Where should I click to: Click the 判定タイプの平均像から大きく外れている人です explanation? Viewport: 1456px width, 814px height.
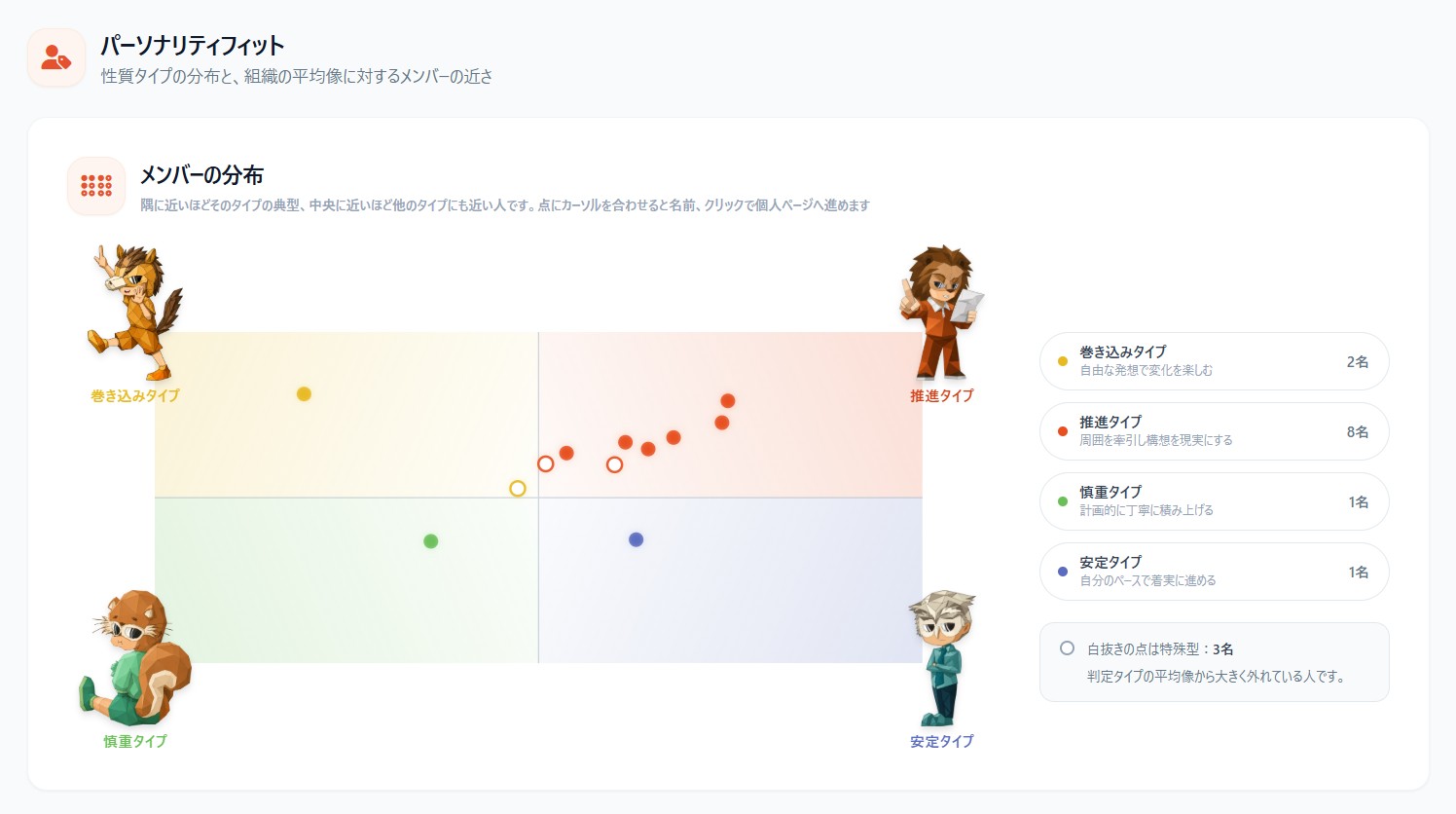click(1217, 677)
